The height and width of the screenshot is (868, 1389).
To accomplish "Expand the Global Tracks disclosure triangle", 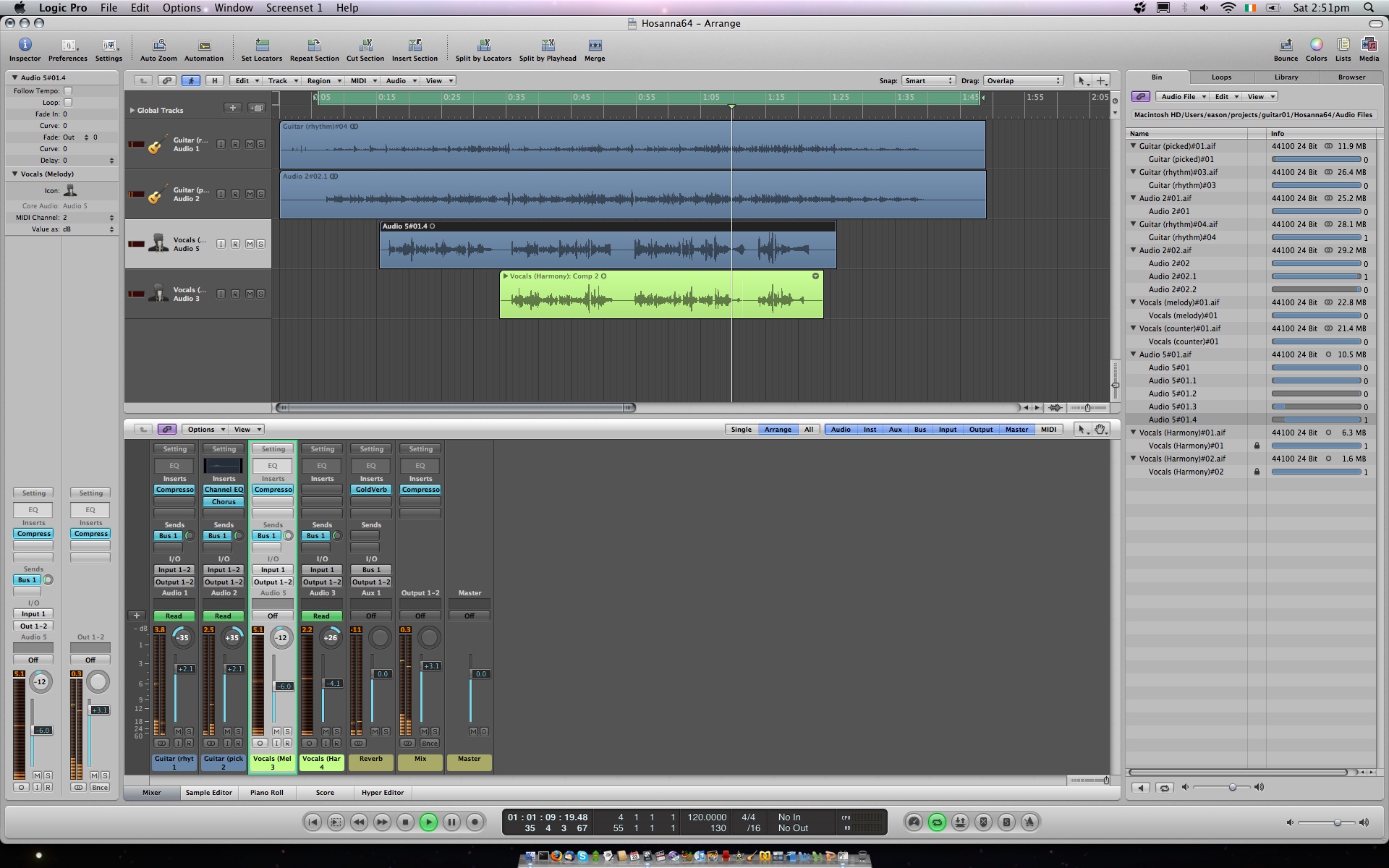I will 132,111.
